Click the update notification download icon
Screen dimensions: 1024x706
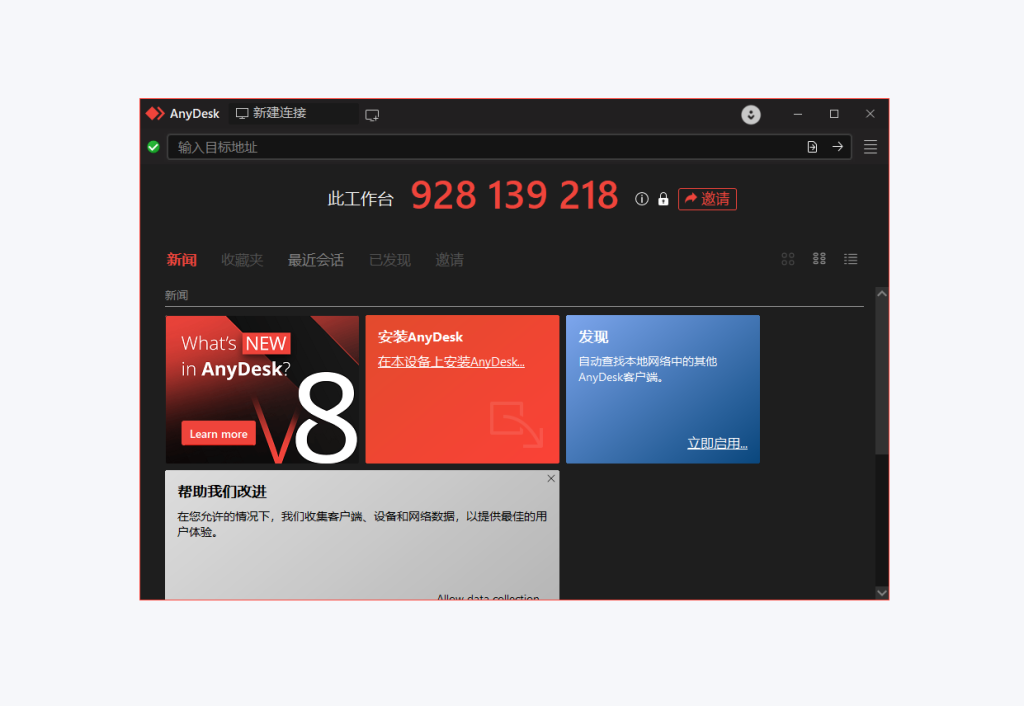(x=751, y=114)
